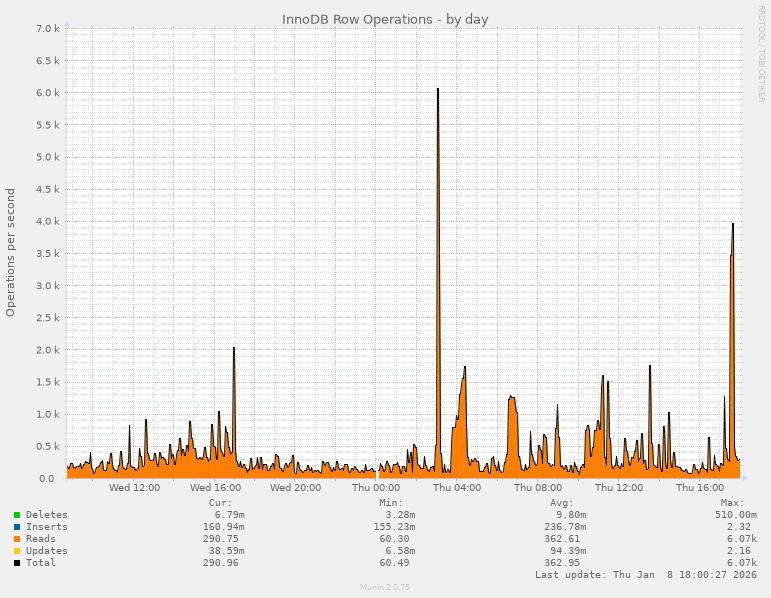Click the orange Reads legend swatch
Viewport: 771px width, 598px height.
click(x=17, y=539)
